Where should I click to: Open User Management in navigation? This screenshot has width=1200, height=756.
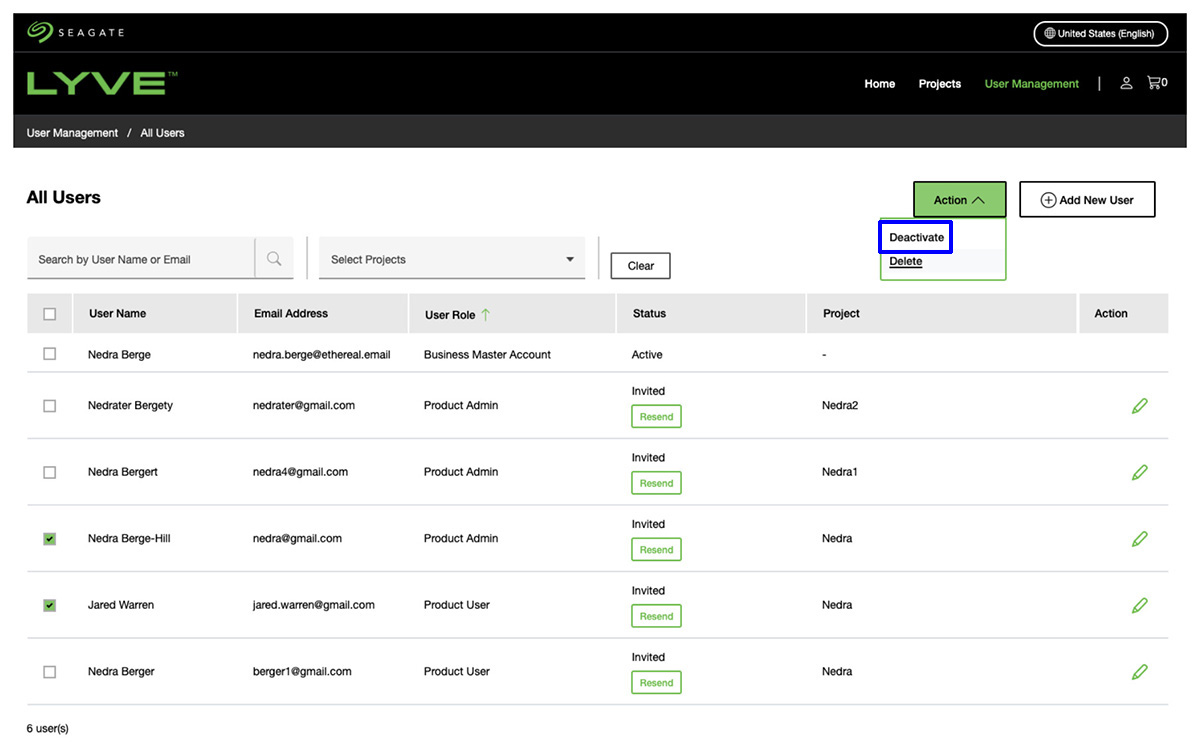coord(1032,84)
